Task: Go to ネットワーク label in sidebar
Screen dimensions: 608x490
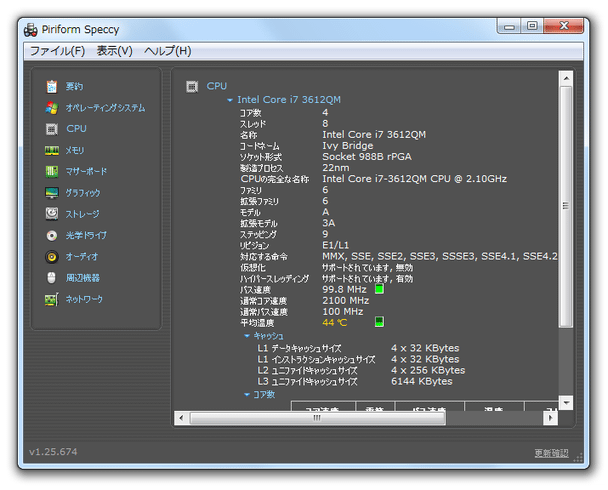Action: pyautogui.click(x=84, y=299)
